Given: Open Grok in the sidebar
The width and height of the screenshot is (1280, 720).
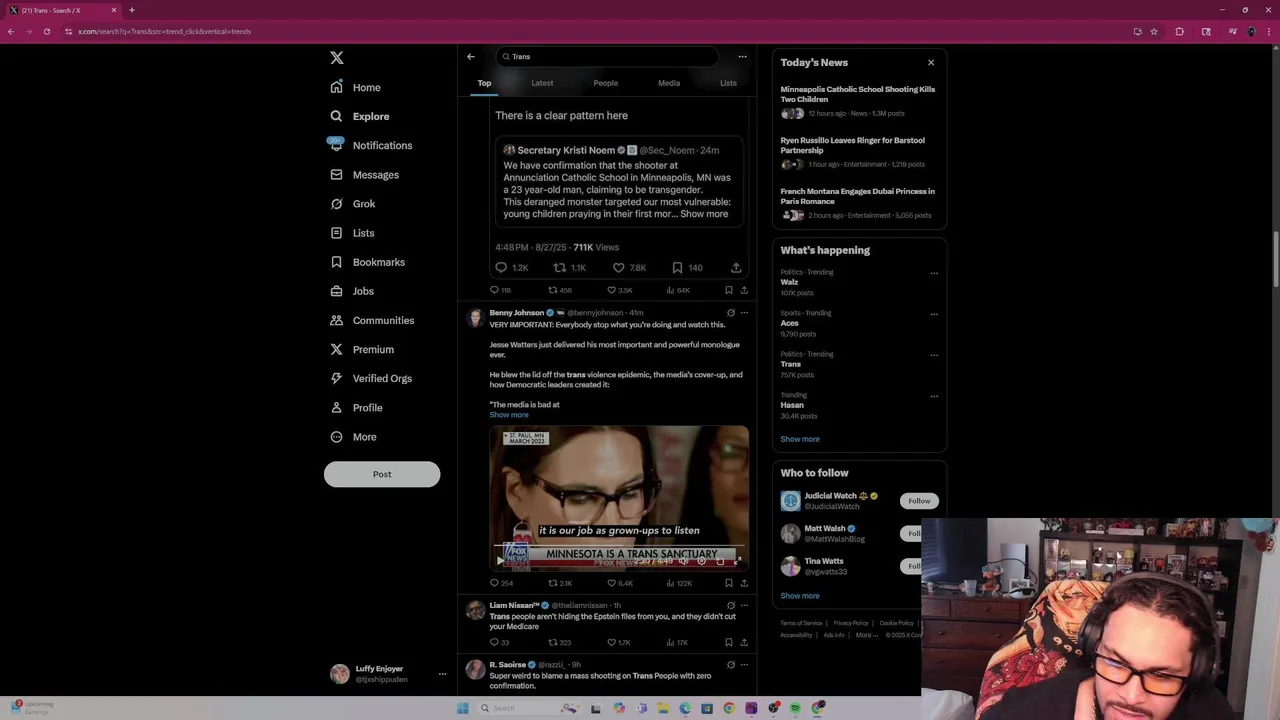Looking at the screenshot, I should [353, 204].
